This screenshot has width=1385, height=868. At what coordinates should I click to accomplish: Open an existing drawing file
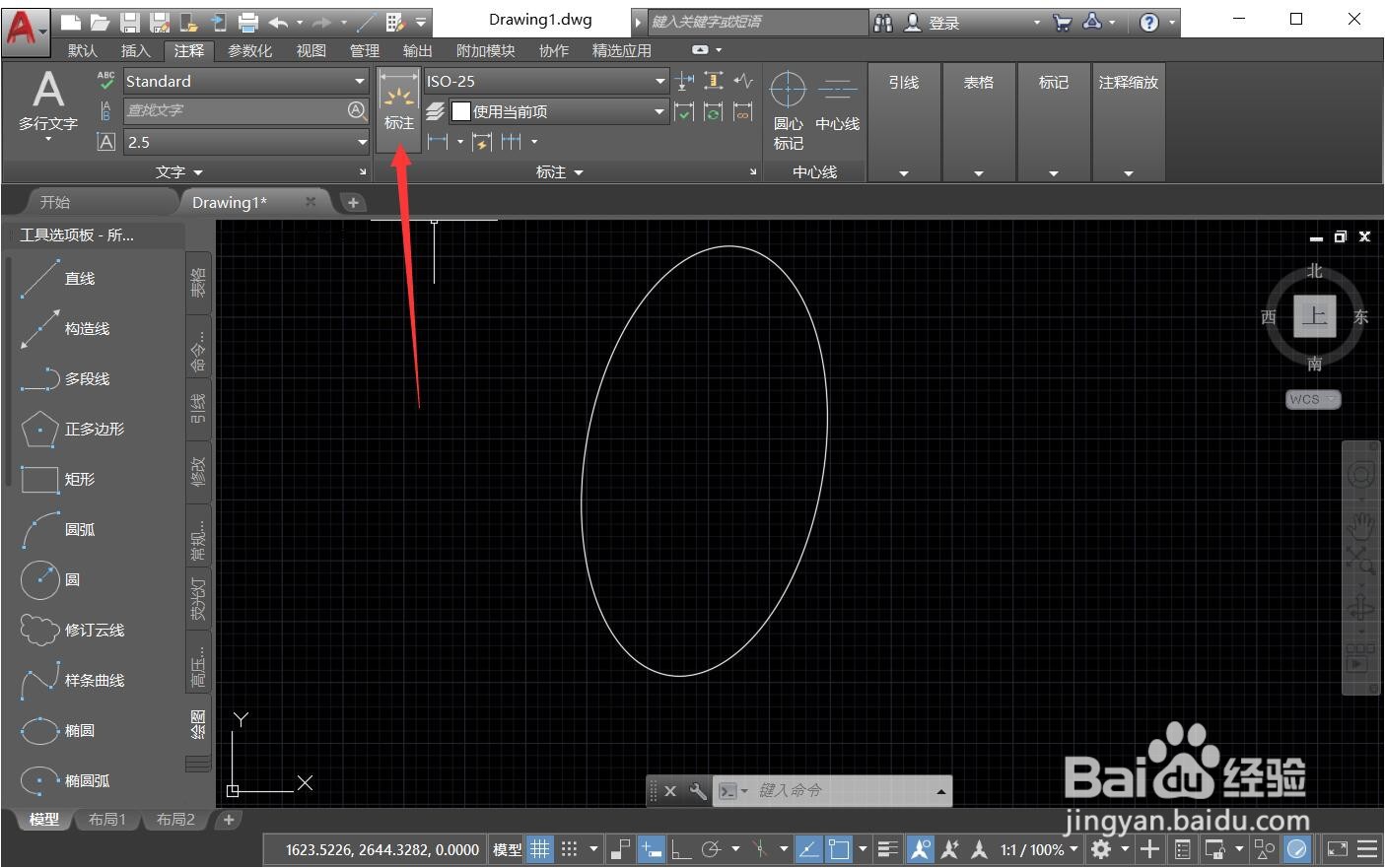coord(100,22)
